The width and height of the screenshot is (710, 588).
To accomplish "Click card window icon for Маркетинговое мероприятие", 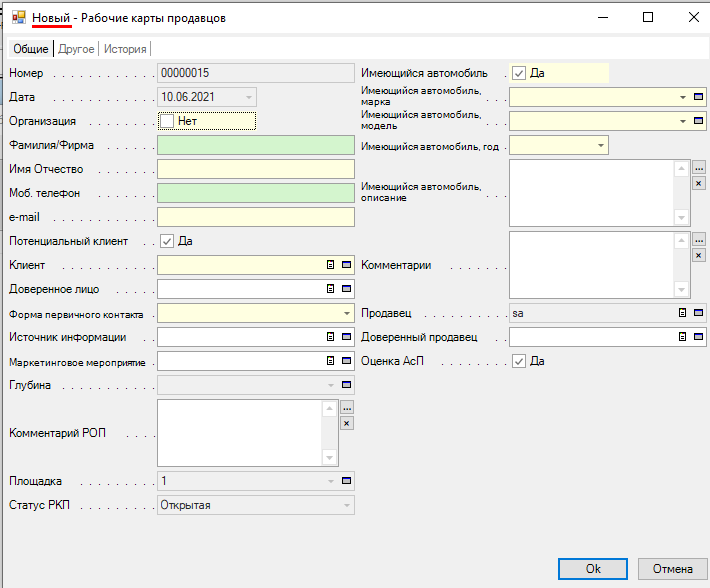I will click(x=347, y=361).
